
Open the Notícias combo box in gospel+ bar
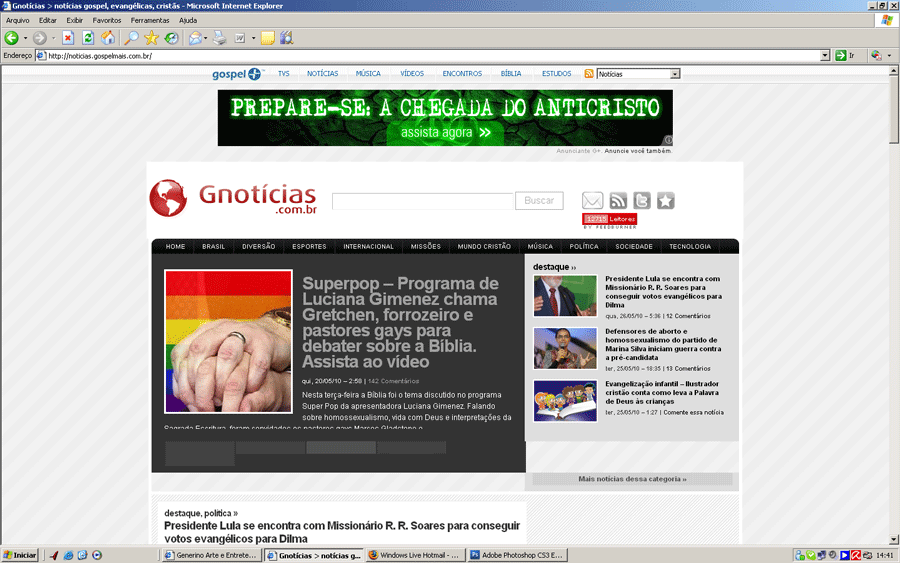coord(638,74)
